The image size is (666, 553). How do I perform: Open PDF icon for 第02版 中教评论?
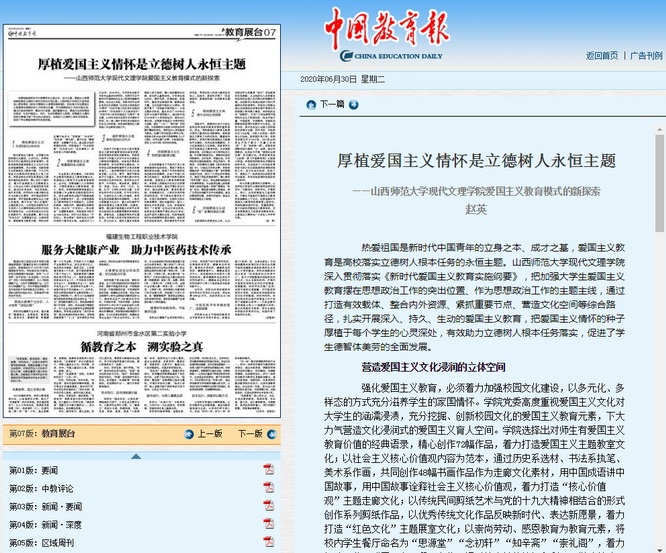[268, 488]
